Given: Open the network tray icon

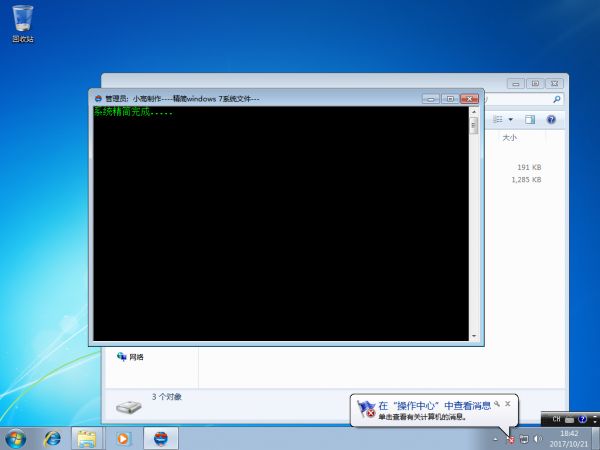Looking at the screenshot, I should tap(524, 439).
